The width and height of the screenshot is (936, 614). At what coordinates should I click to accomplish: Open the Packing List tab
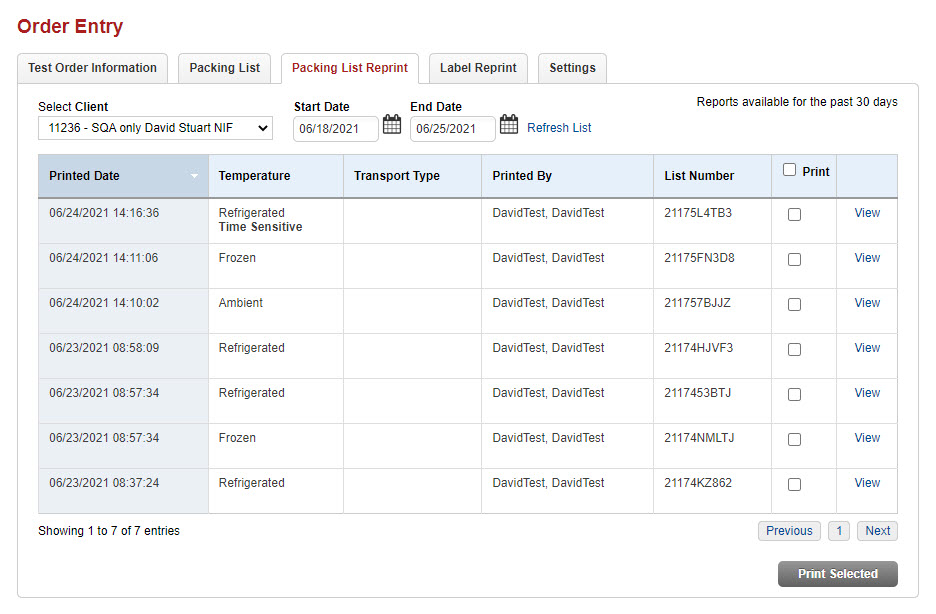(x=225, y=68)
